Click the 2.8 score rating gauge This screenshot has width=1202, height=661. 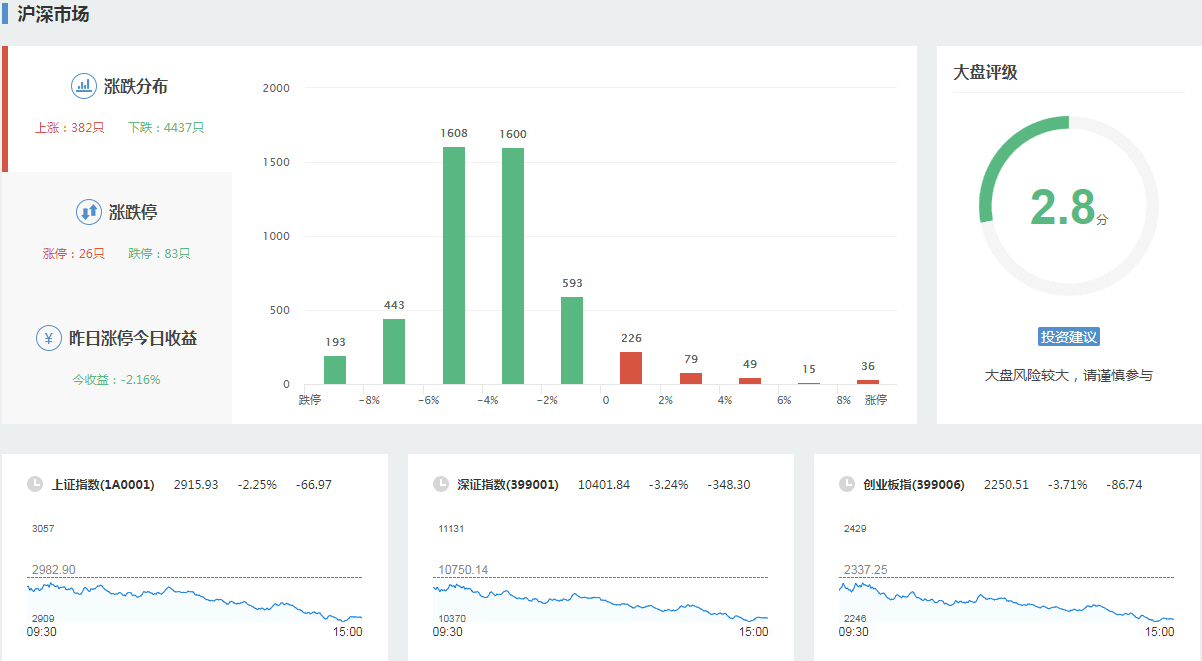pos(1068,206)
